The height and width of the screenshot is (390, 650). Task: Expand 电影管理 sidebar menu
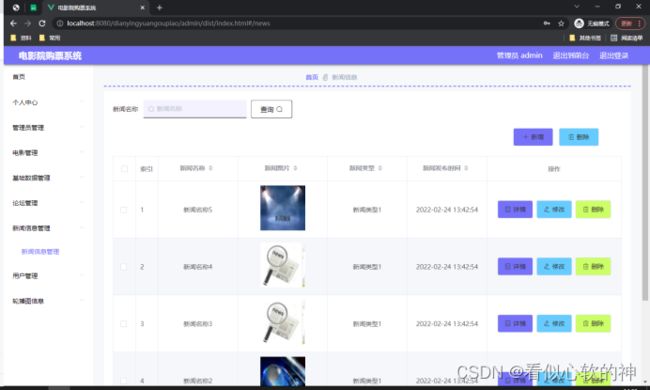point(48,153)
